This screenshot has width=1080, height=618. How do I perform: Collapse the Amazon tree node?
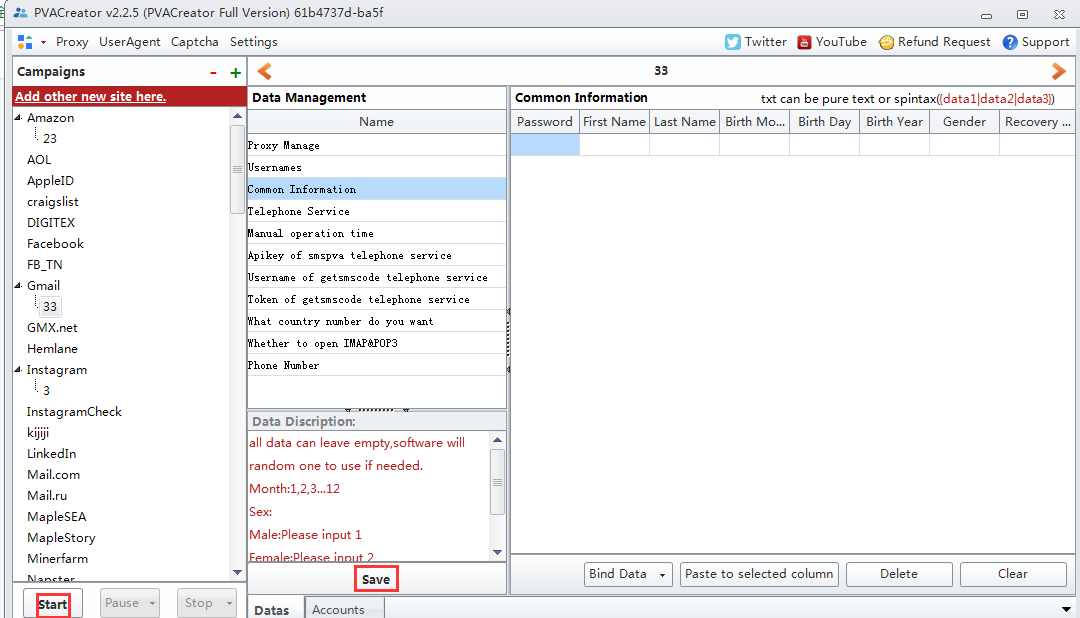[19, 118]
